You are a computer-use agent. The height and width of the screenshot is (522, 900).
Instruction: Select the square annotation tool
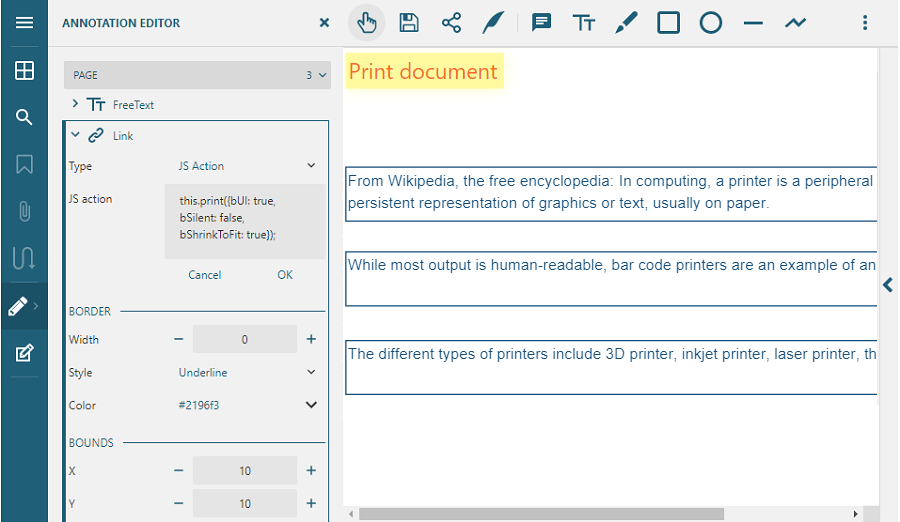coord(669,23)
